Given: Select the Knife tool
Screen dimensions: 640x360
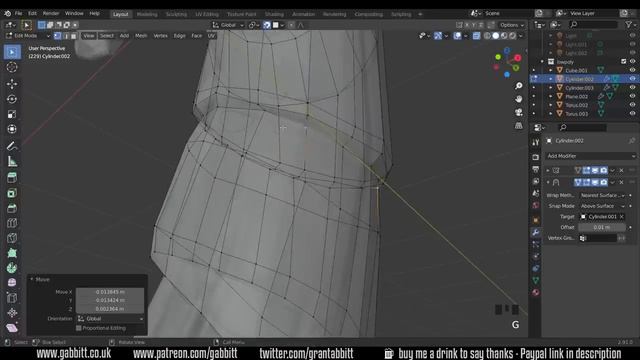Looking at the screenshot, I should point(12,238).
